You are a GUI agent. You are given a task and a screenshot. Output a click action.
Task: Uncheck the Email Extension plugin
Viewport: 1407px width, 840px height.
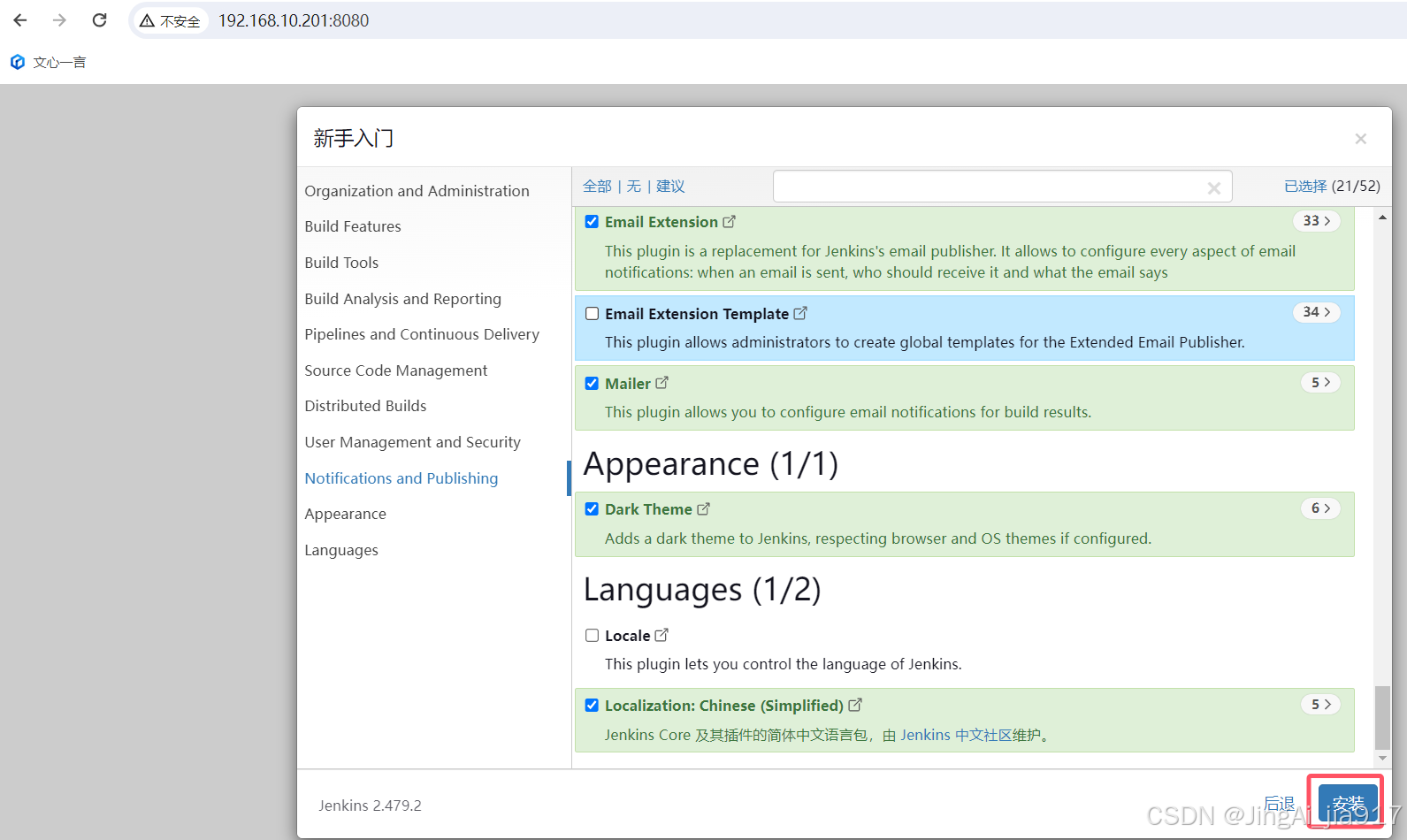(592, 222)
